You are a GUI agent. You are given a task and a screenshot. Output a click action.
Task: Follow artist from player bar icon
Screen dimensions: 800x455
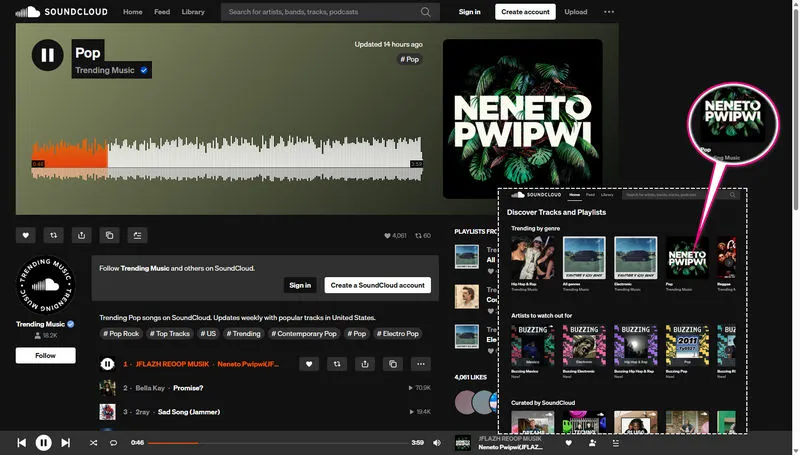(592, 443)
